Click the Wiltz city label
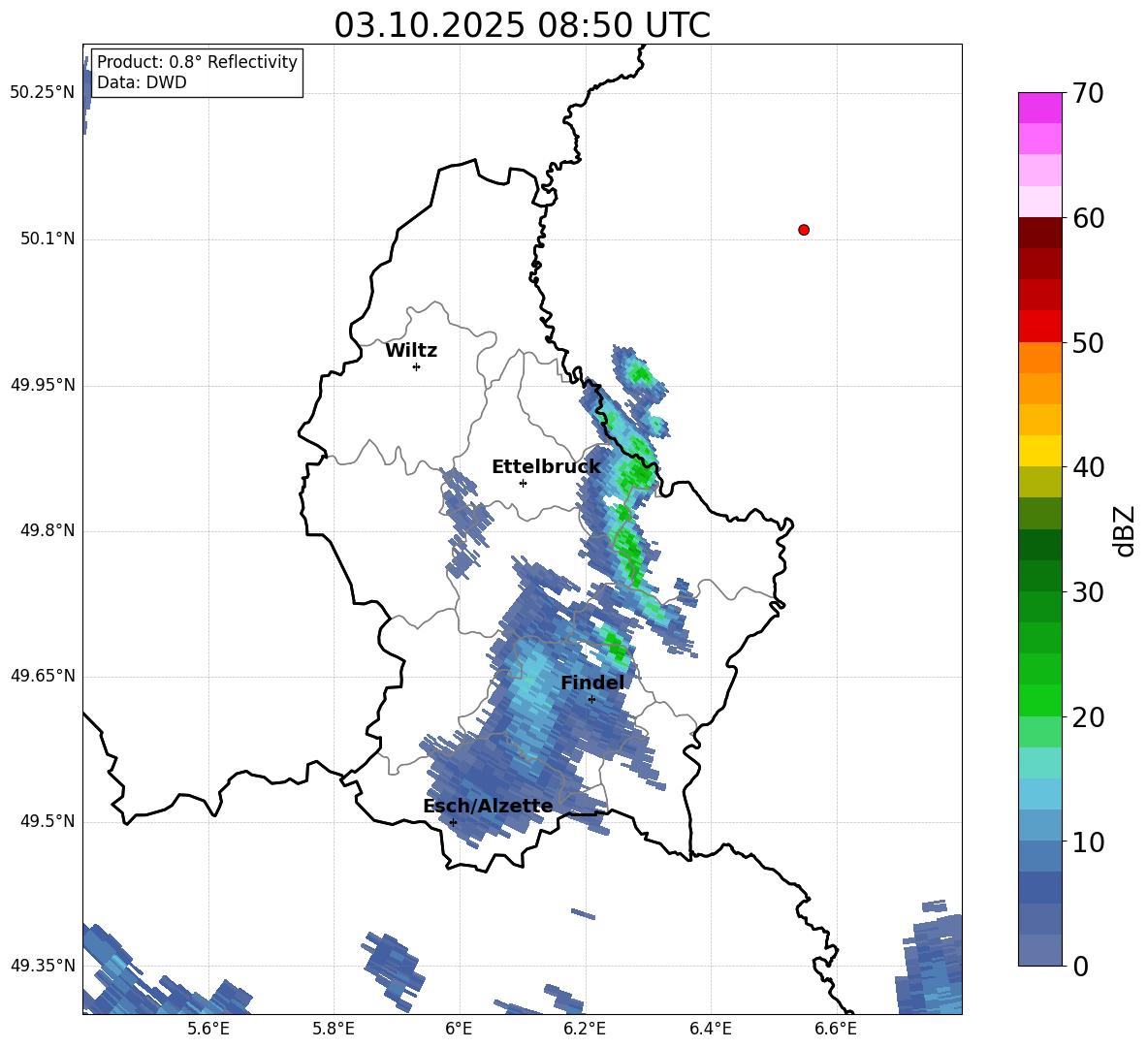 point(411,351)
